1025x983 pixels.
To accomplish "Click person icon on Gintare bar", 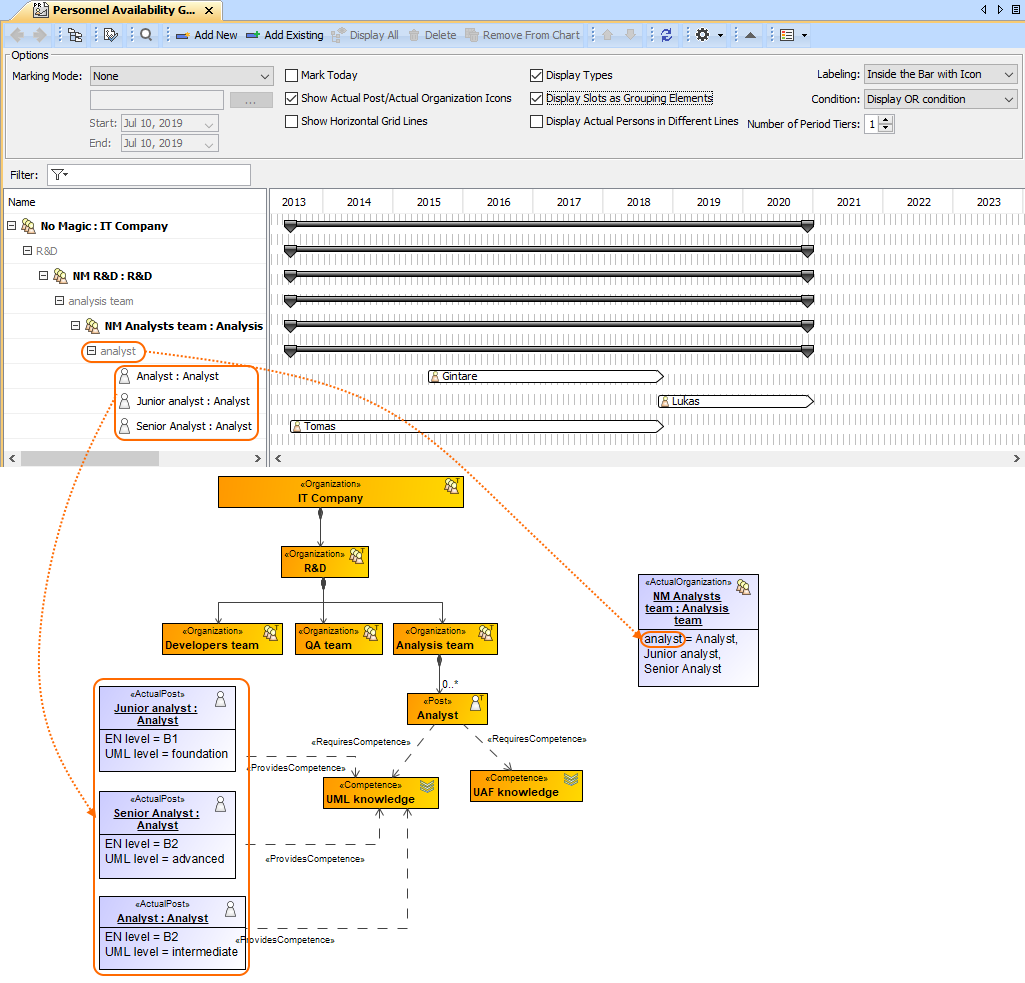I will click(435, 377).
